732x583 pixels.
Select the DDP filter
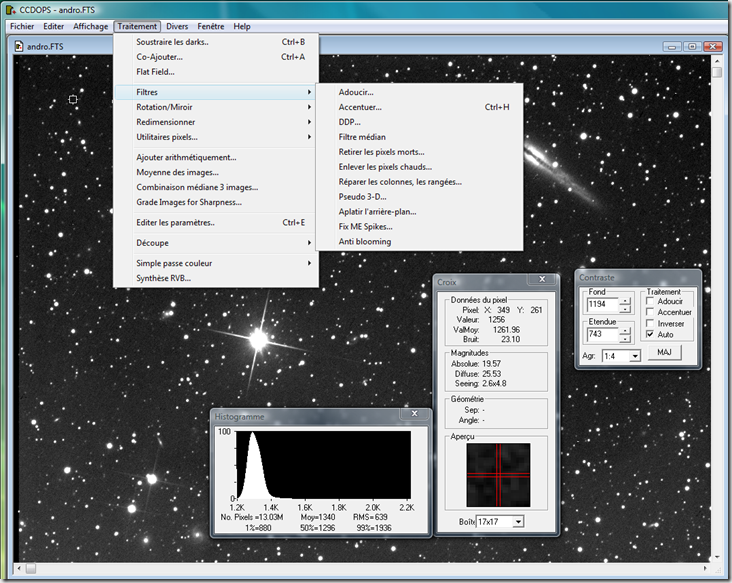click(x=419, y=122)
